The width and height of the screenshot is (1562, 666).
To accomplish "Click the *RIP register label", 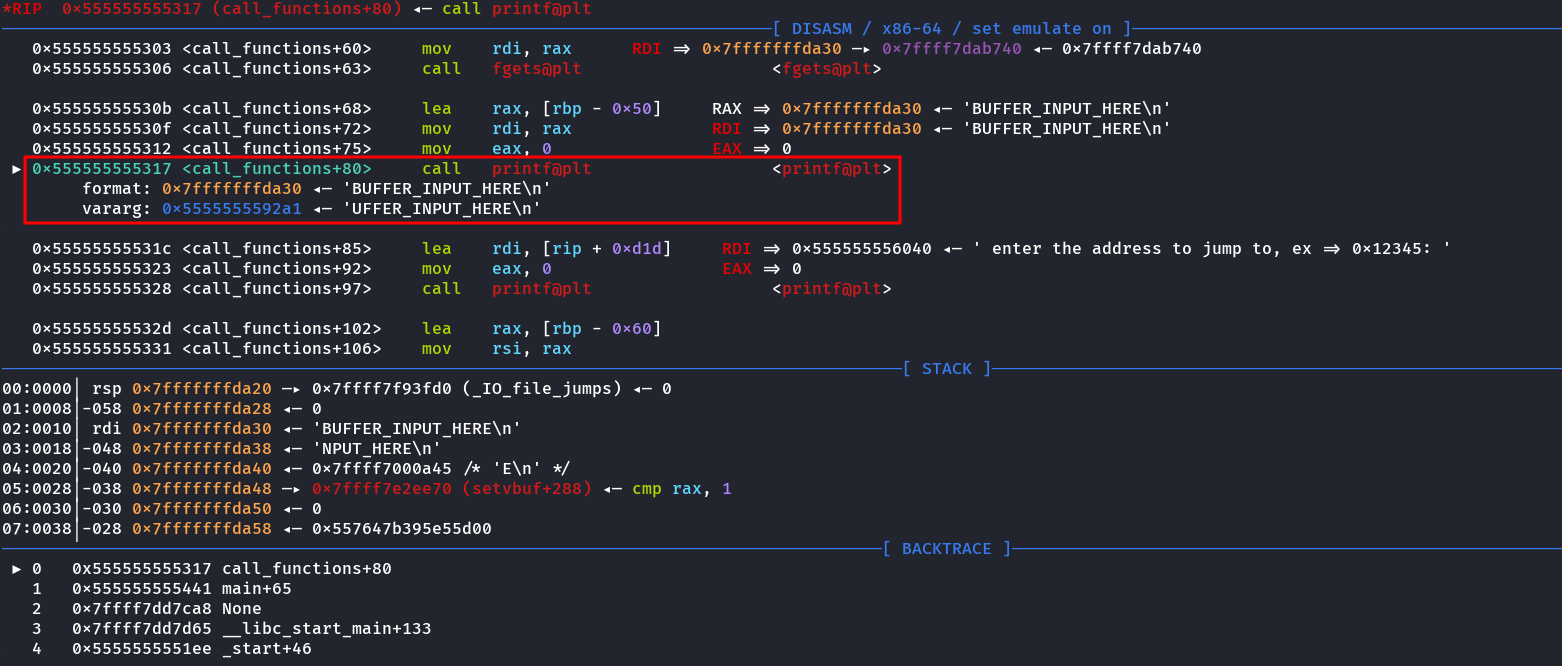I will (22, 9).
